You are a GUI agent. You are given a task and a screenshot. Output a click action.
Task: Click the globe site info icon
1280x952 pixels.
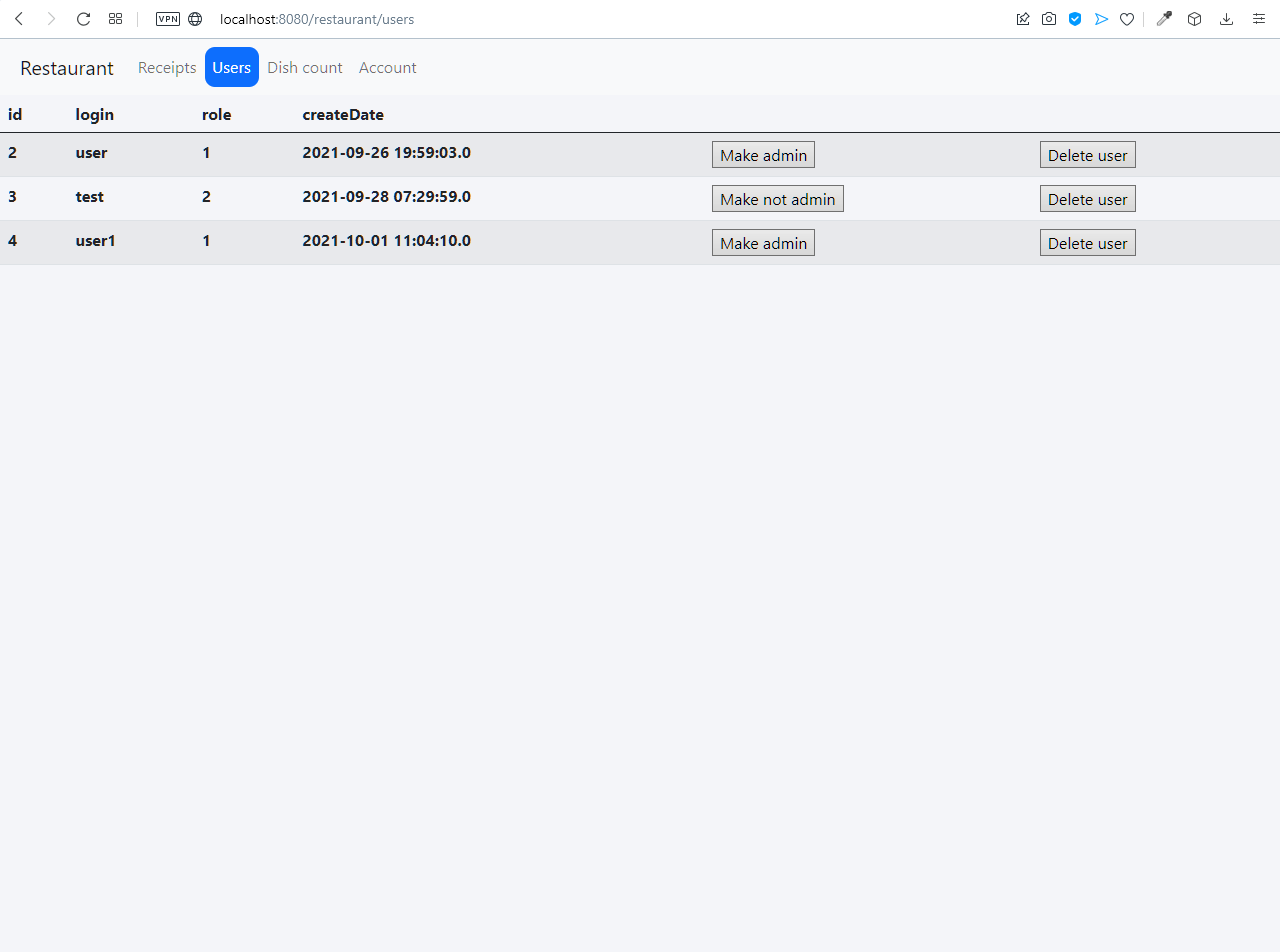pyautogui.click(x=195, y=19)
